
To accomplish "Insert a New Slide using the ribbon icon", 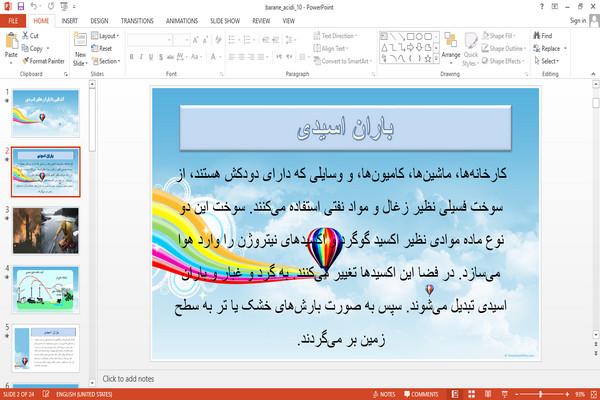I will 80,41.
